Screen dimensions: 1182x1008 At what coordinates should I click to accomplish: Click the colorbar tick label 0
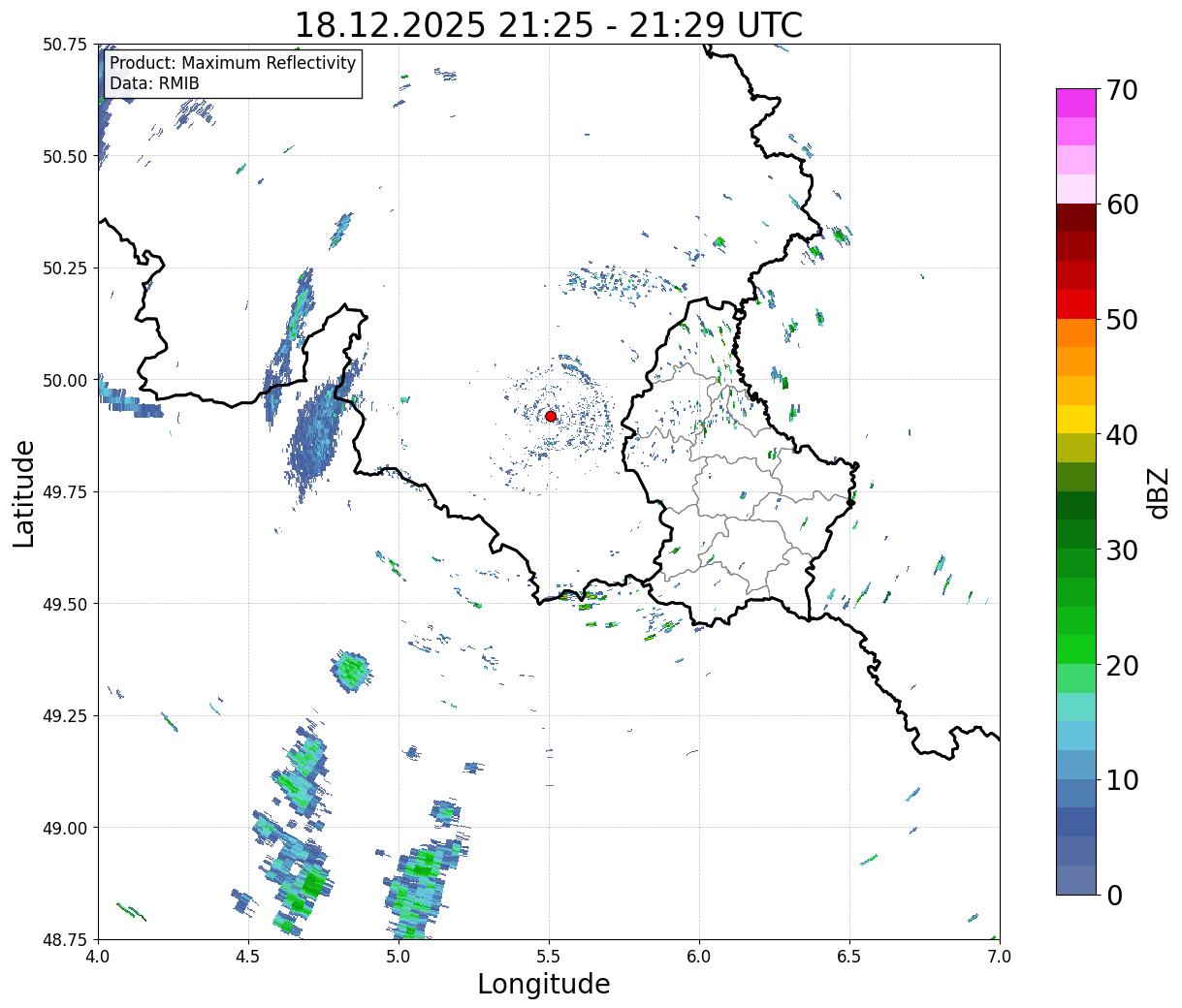coord(1113,895)
